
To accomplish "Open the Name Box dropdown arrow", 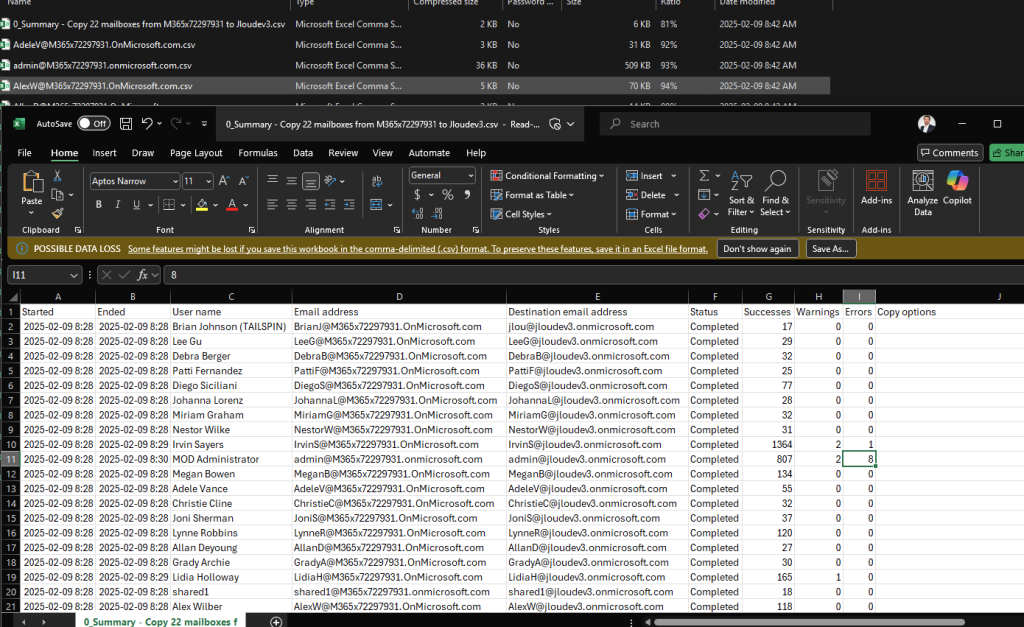I will (73, 275).
